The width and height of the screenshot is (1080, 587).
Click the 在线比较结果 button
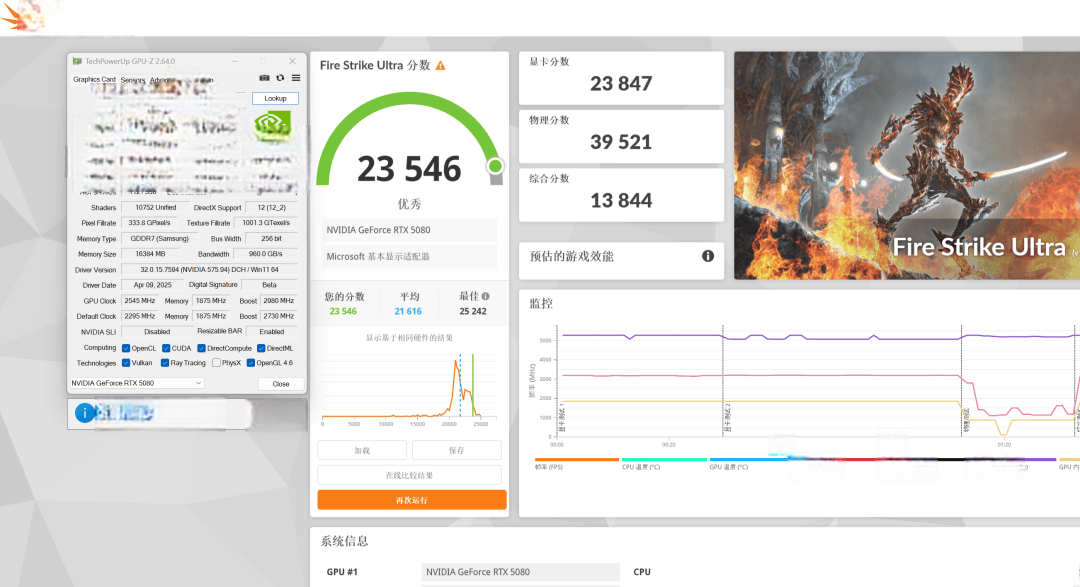pyautogui.click(x=409, y=475)
